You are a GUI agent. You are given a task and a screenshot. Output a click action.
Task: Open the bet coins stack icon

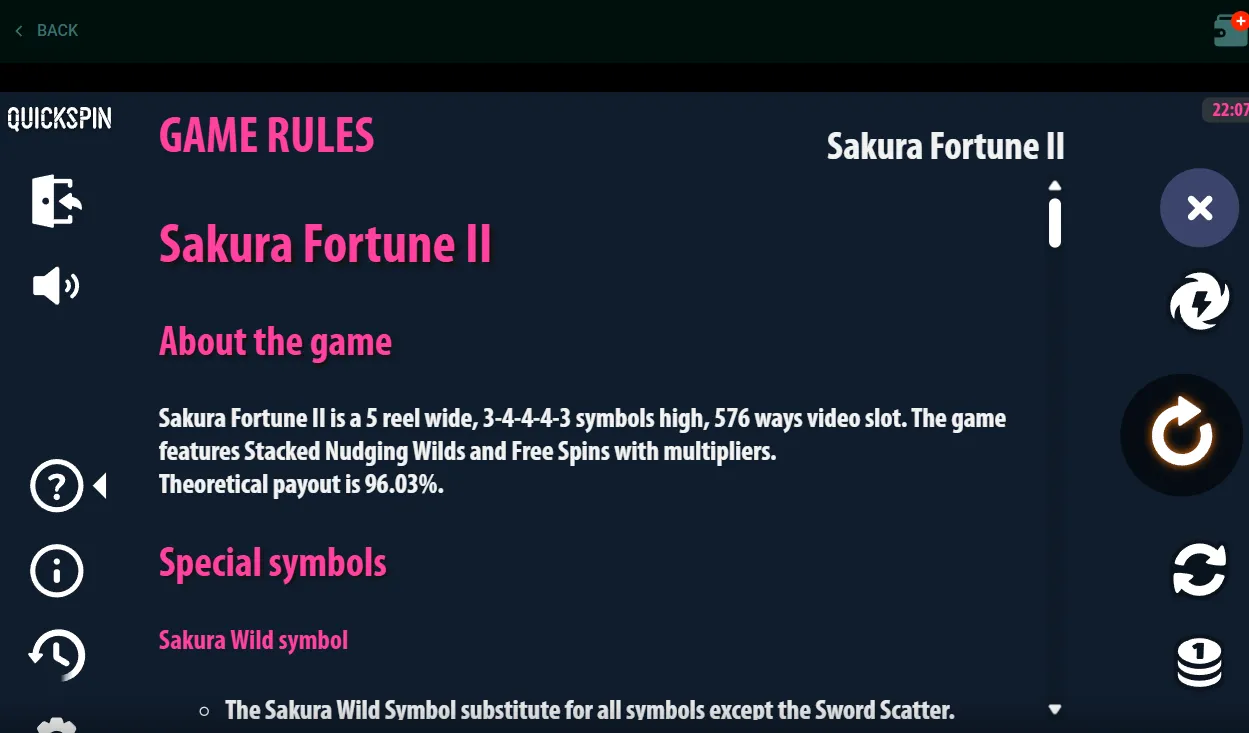point(1199,663)
